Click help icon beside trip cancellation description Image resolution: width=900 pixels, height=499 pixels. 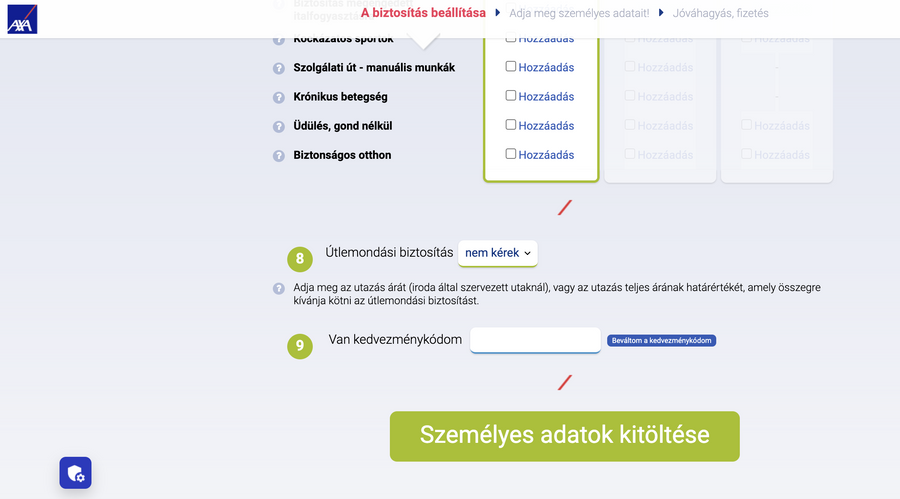point(279,289)
